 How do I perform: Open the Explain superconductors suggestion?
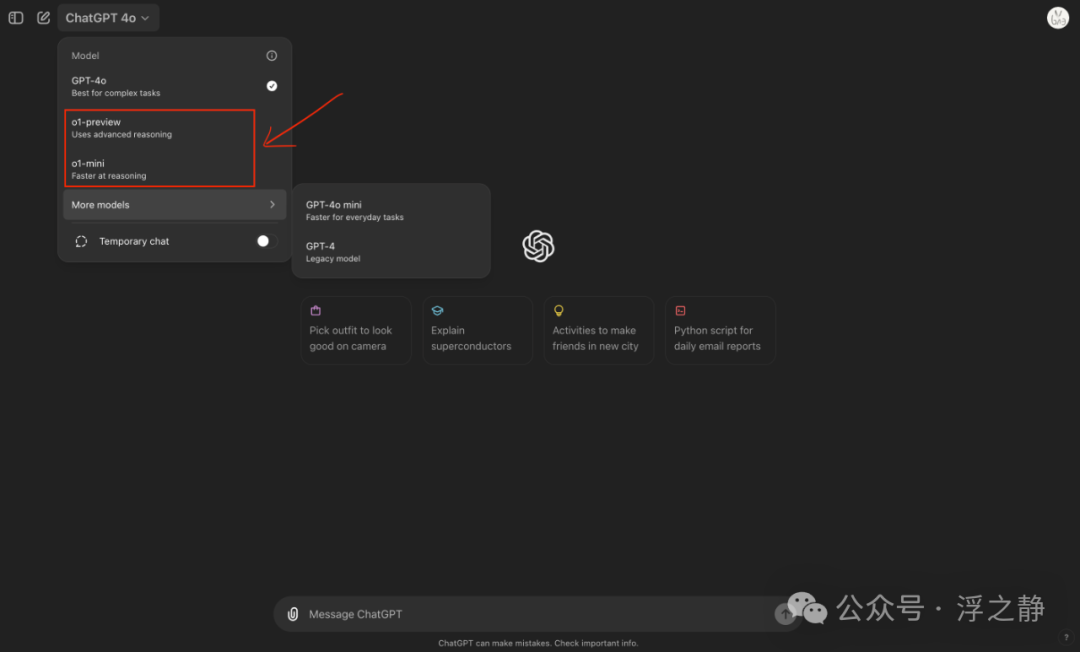click(477, 330)
